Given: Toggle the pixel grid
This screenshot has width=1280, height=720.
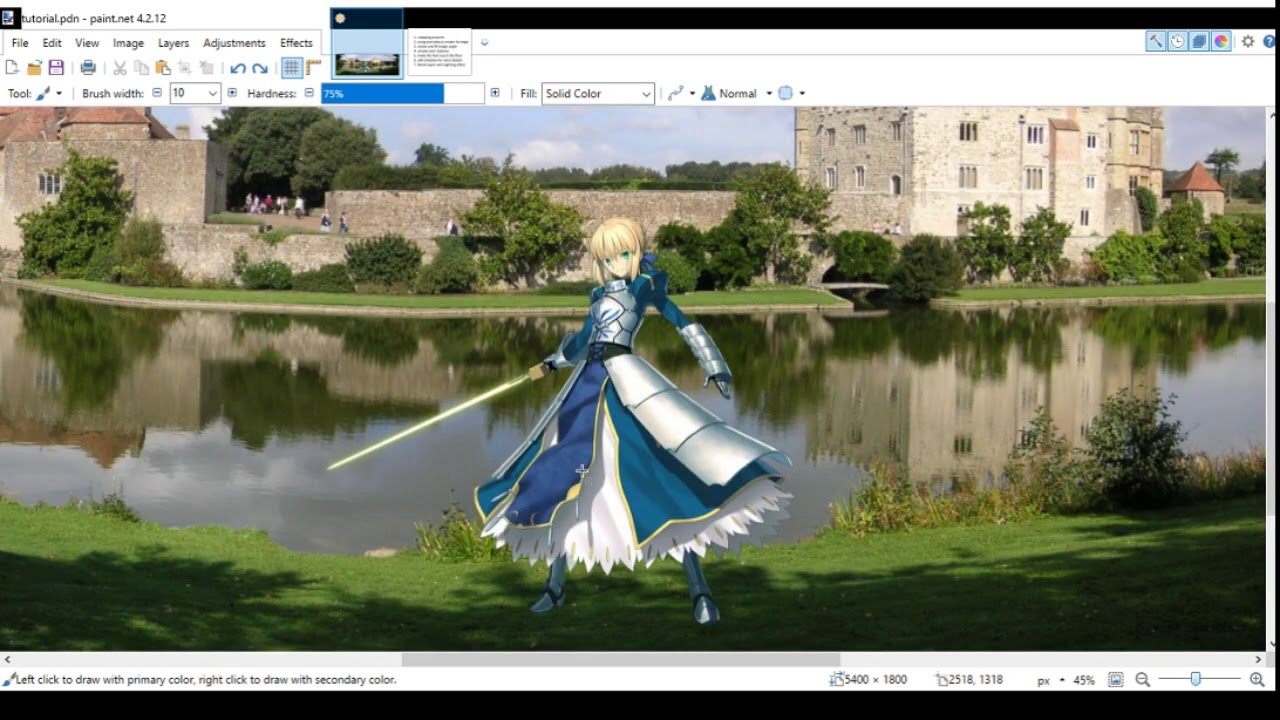Looking at the screenshot, I should pyautogui.click(x=291, y=68).
